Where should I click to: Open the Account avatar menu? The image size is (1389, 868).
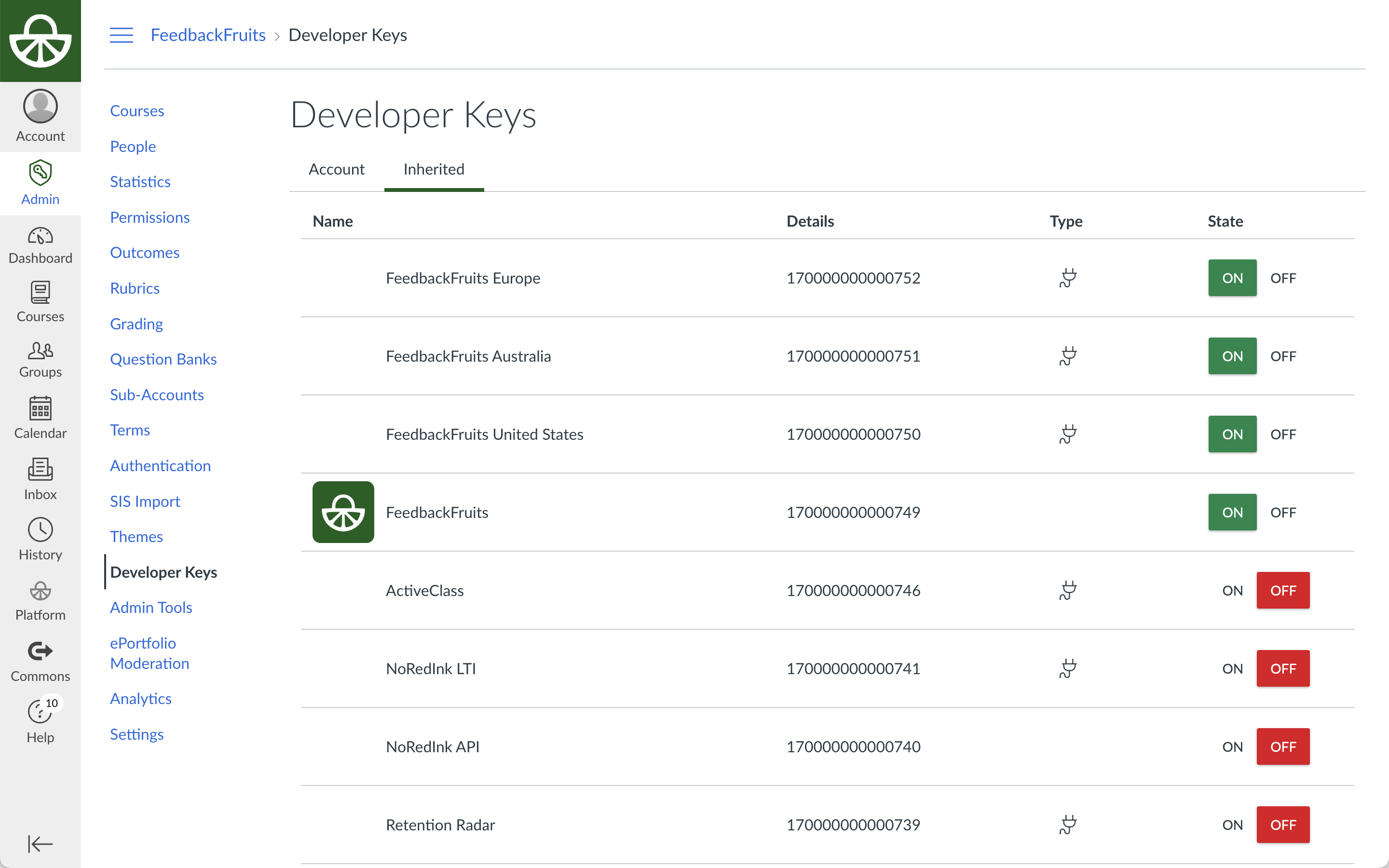(40, 116)
